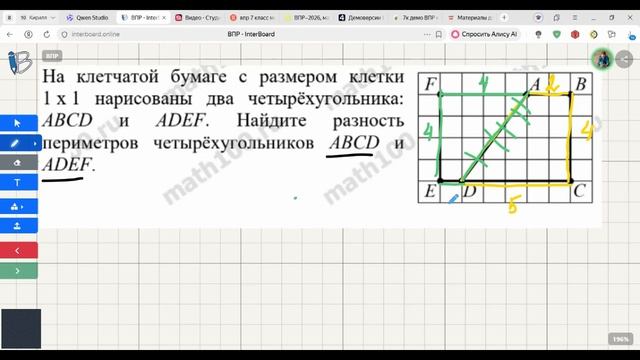Bookmark this page icon

click(x=439, y=35)
